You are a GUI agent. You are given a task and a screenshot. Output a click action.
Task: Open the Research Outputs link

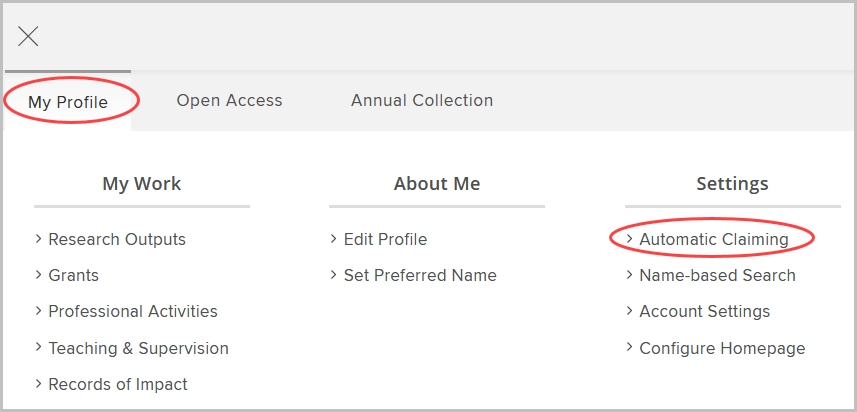point(116,240)
